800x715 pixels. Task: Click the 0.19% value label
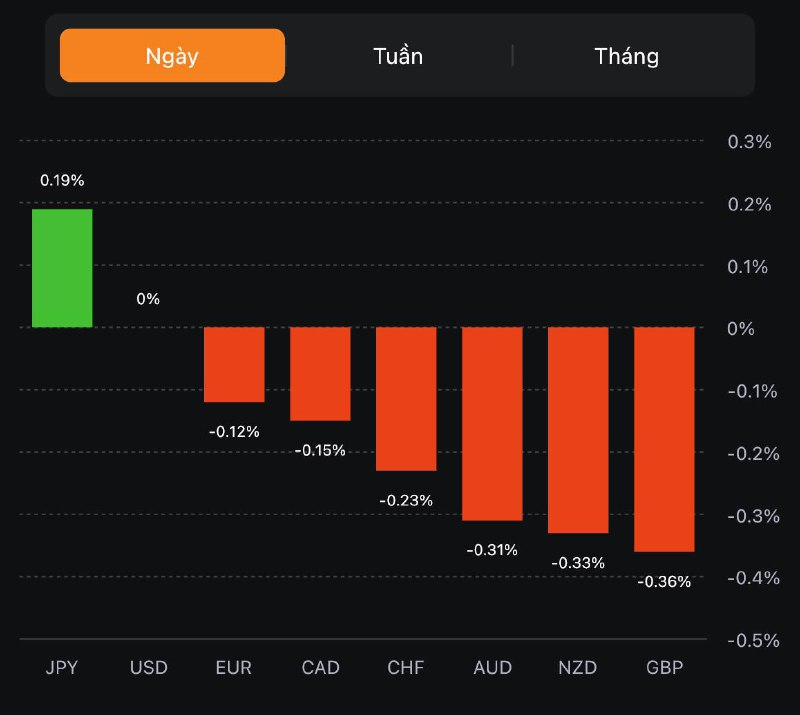tap(62, 181)
